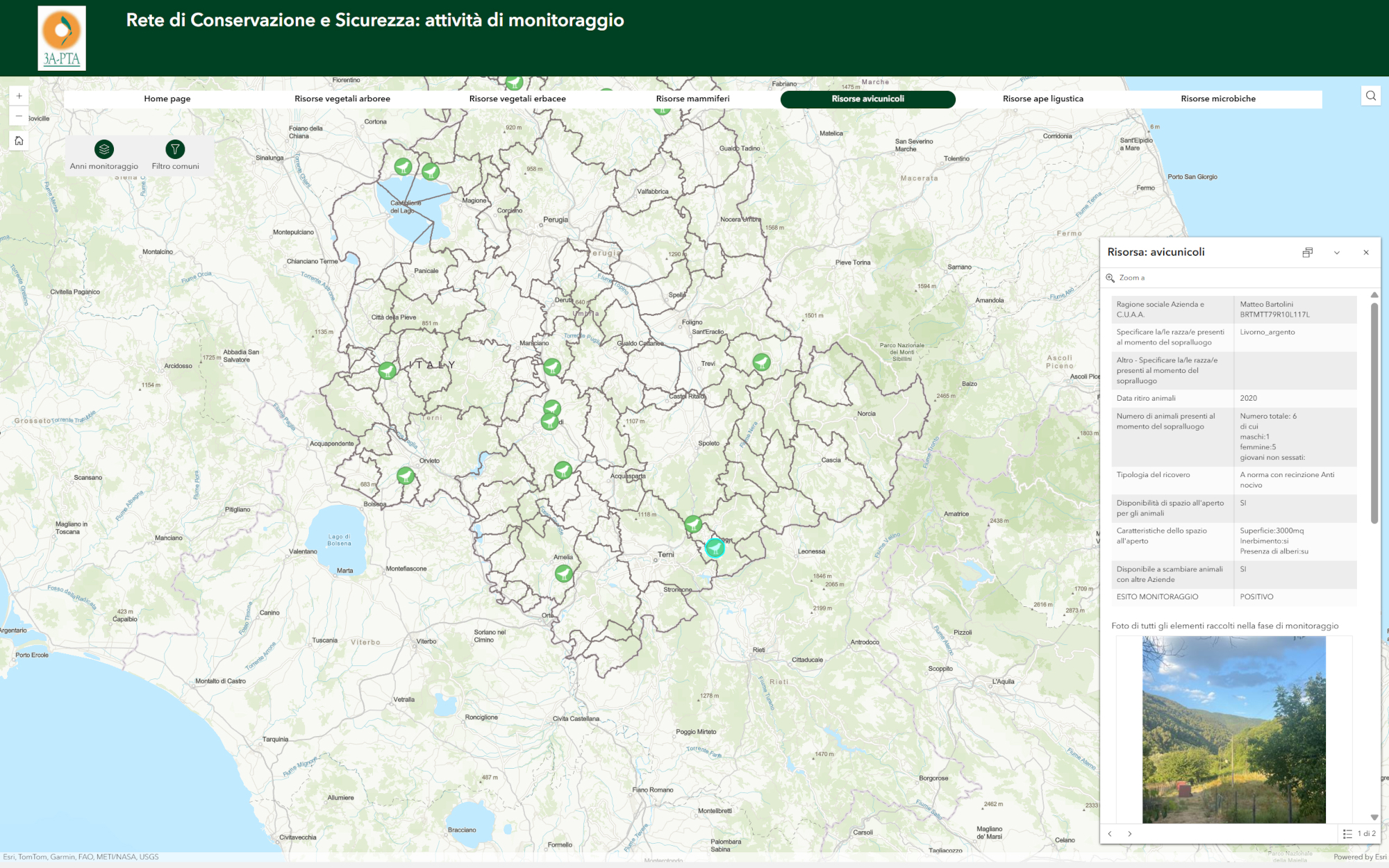Zoom out of the map
The width and height of the screenshot is (1389, 868).
tap(19, 116)
